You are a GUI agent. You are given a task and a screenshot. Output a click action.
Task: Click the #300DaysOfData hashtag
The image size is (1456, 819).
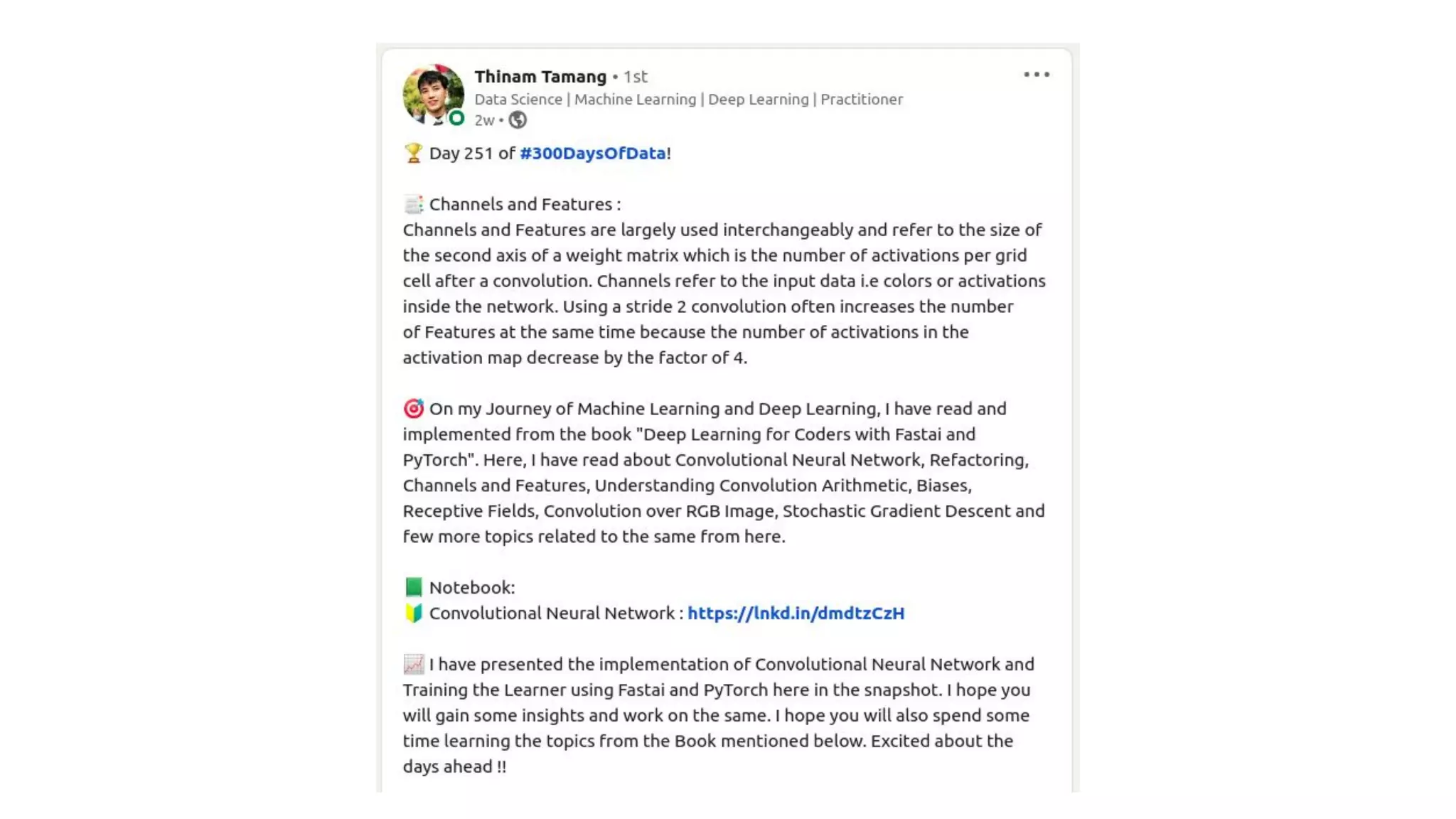point(592,154)
